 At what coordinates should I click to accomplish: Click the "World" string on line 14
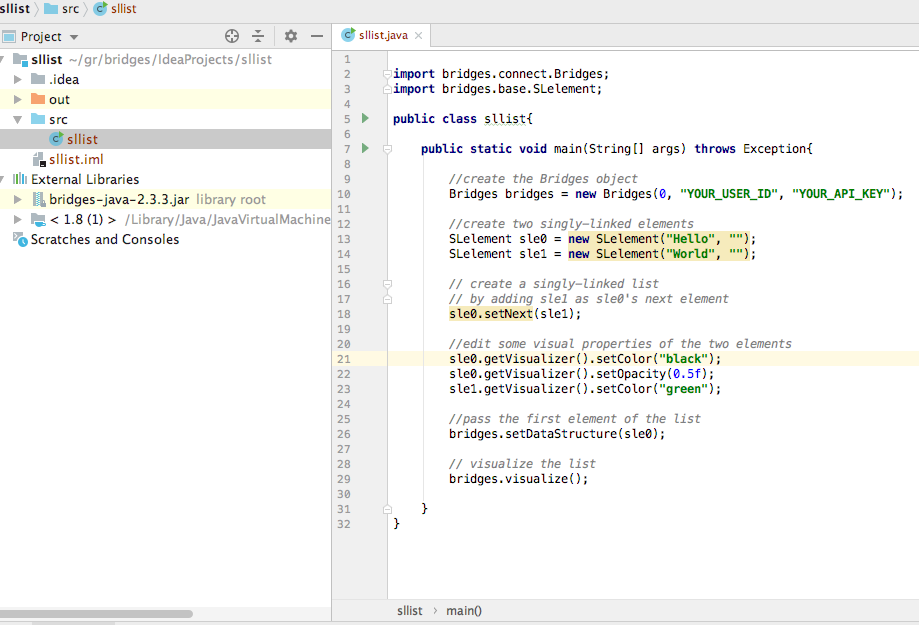[x=690, y=254]
